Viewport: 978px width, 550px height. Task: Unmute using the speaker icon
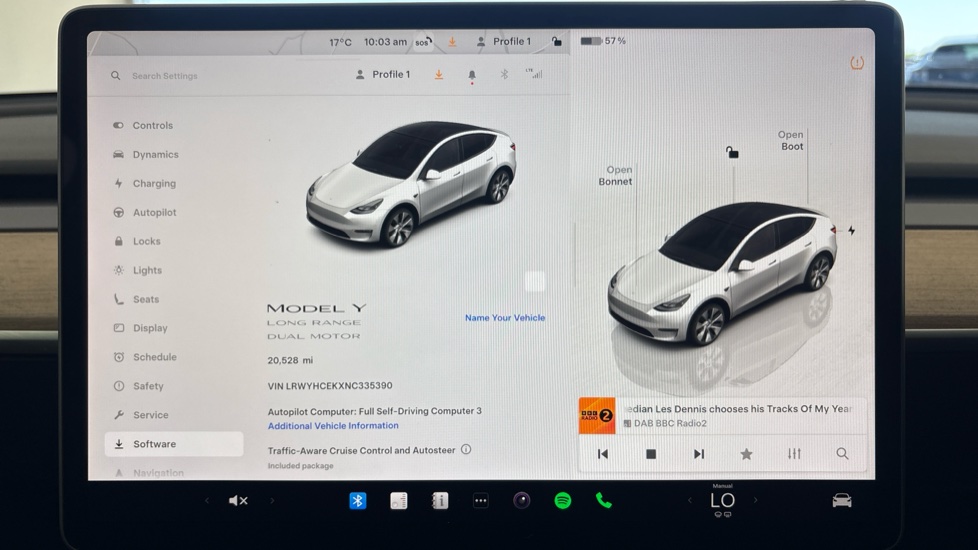point(238,500)
